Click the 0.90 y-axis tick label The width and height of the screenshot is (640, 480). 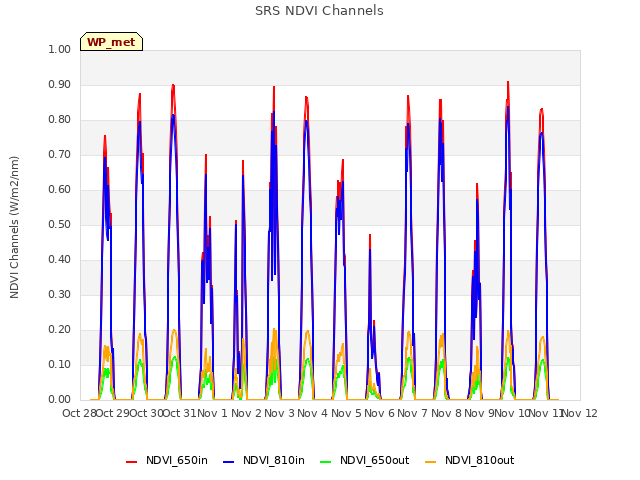point(60,84)
